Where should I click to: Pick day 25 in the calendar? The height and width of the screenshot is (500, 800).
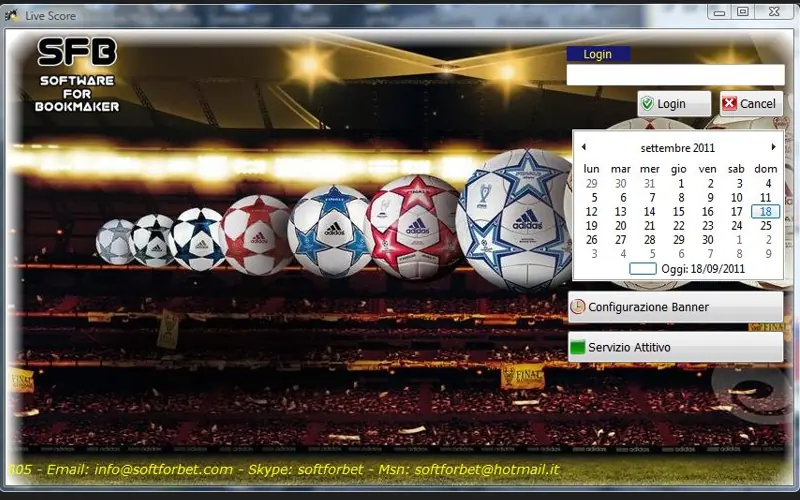tap(766, 226)
